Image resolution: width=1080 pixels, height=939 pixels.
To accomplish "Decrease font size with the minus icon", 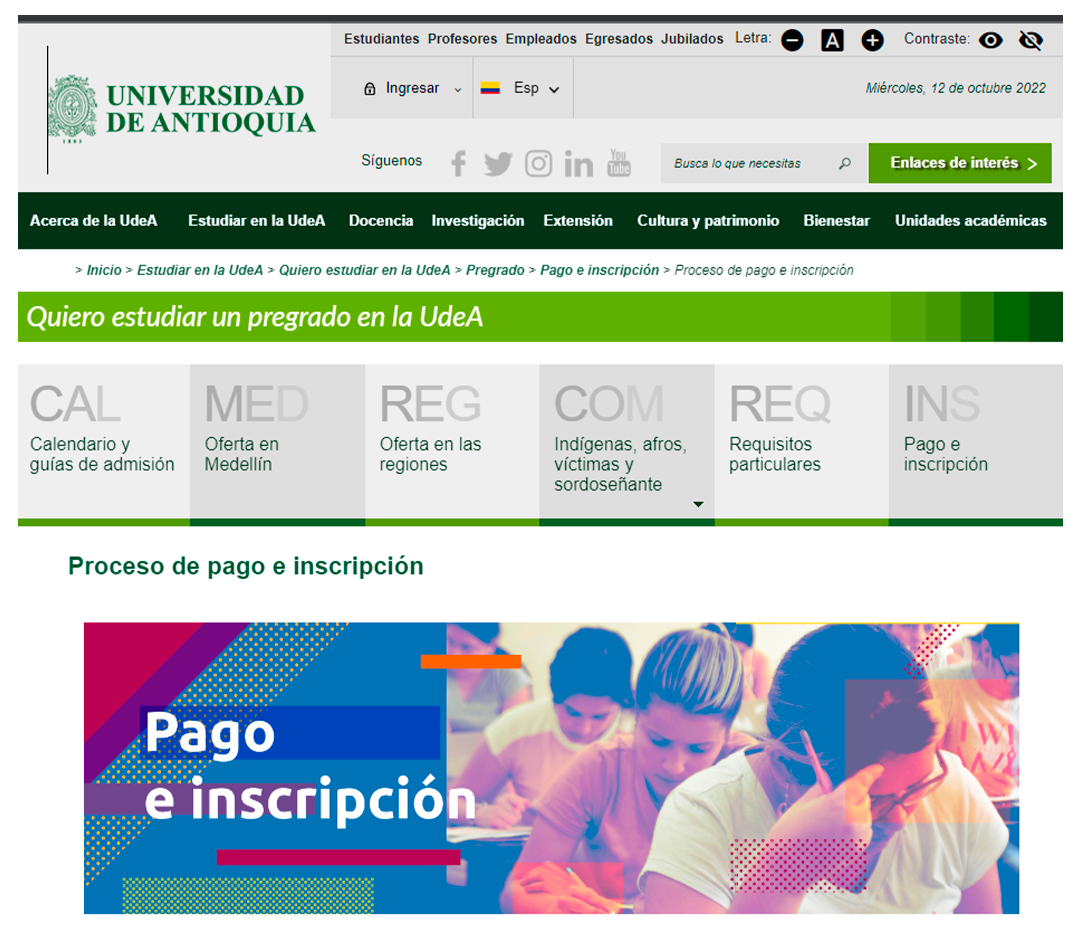I will 792,40.
